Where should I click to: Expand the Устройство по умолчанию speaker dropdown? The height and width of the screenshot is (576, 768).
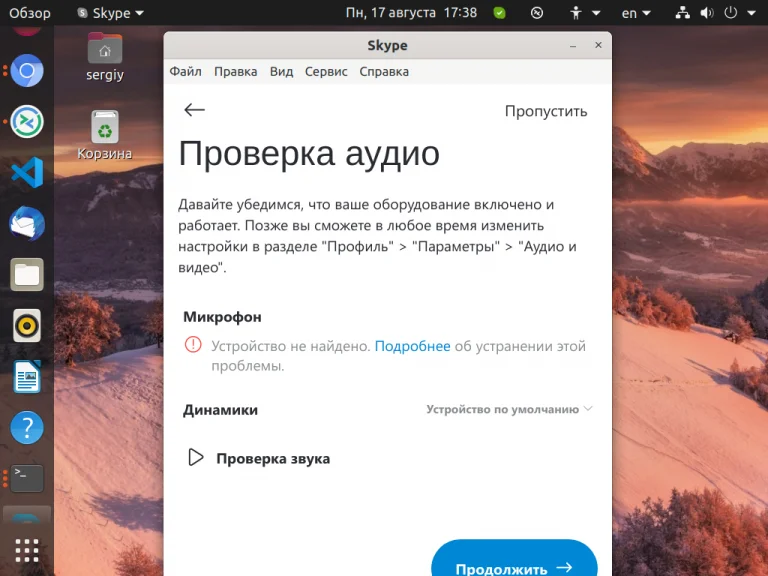(509, 409)
